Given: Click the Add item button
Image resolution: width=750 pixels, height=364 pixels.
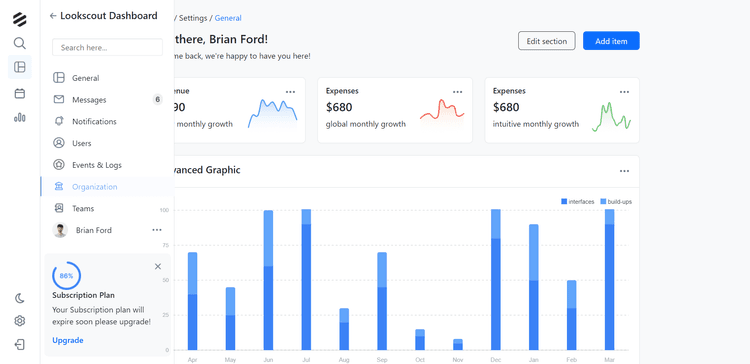Looking at the screenshot, I should (x=611, y=41).
